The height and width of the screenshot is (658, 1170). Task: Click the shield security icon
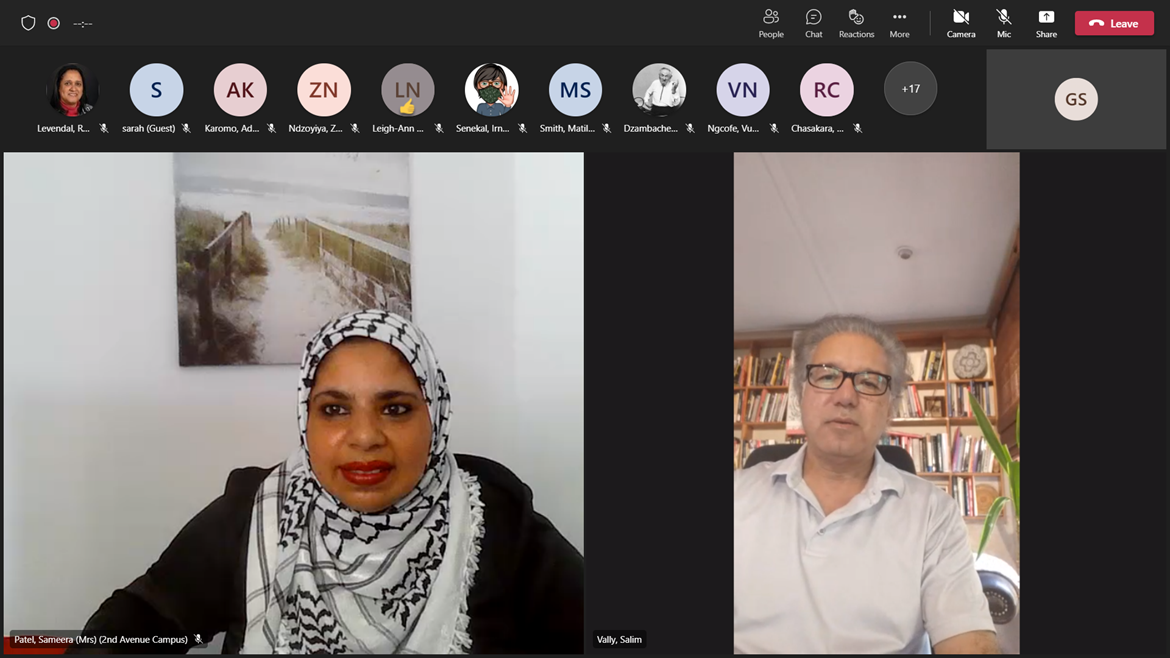click(x=28, y=23)
